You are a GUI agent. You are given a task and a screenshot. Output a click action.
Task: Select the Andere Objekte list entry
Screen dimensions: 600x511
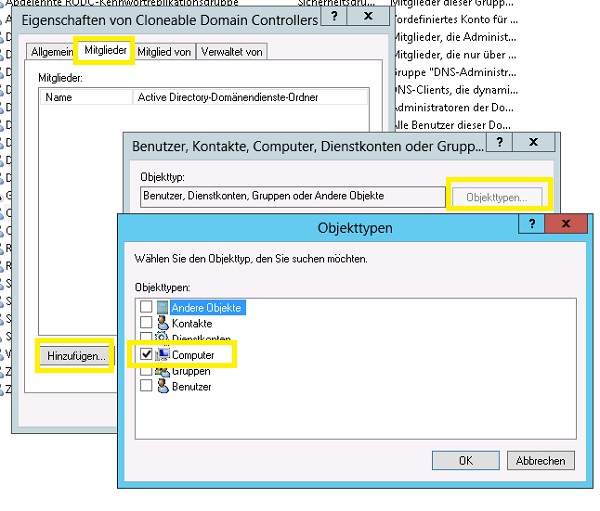pos(206,307)
